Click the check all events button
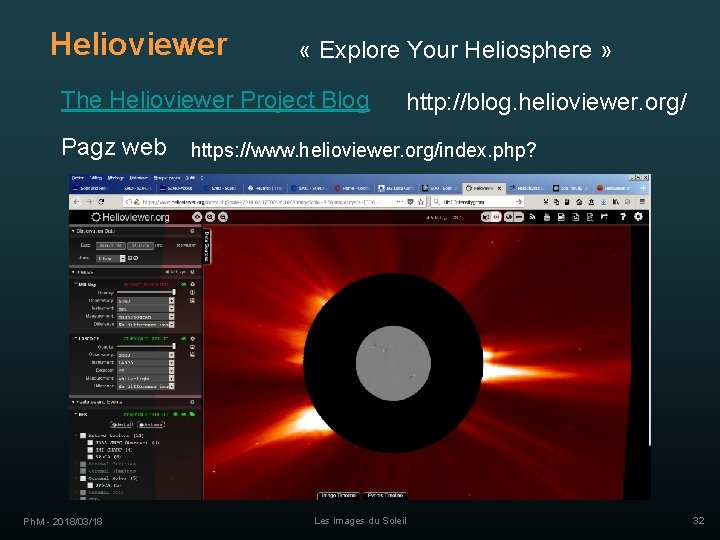This screenshot has width=720, height=540. click(x=122, y=424)
